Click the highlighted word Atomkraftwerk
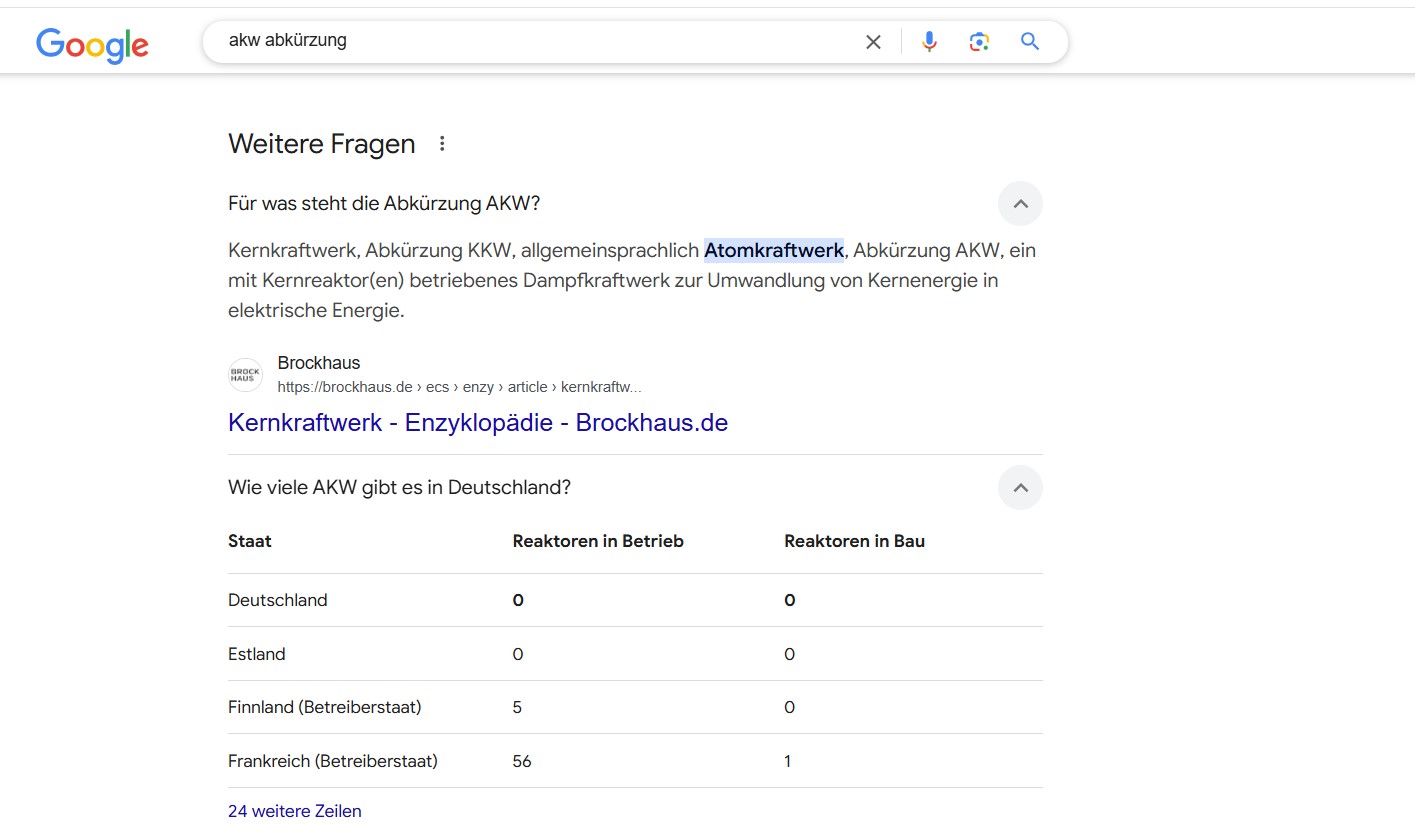 coord(774,250)
